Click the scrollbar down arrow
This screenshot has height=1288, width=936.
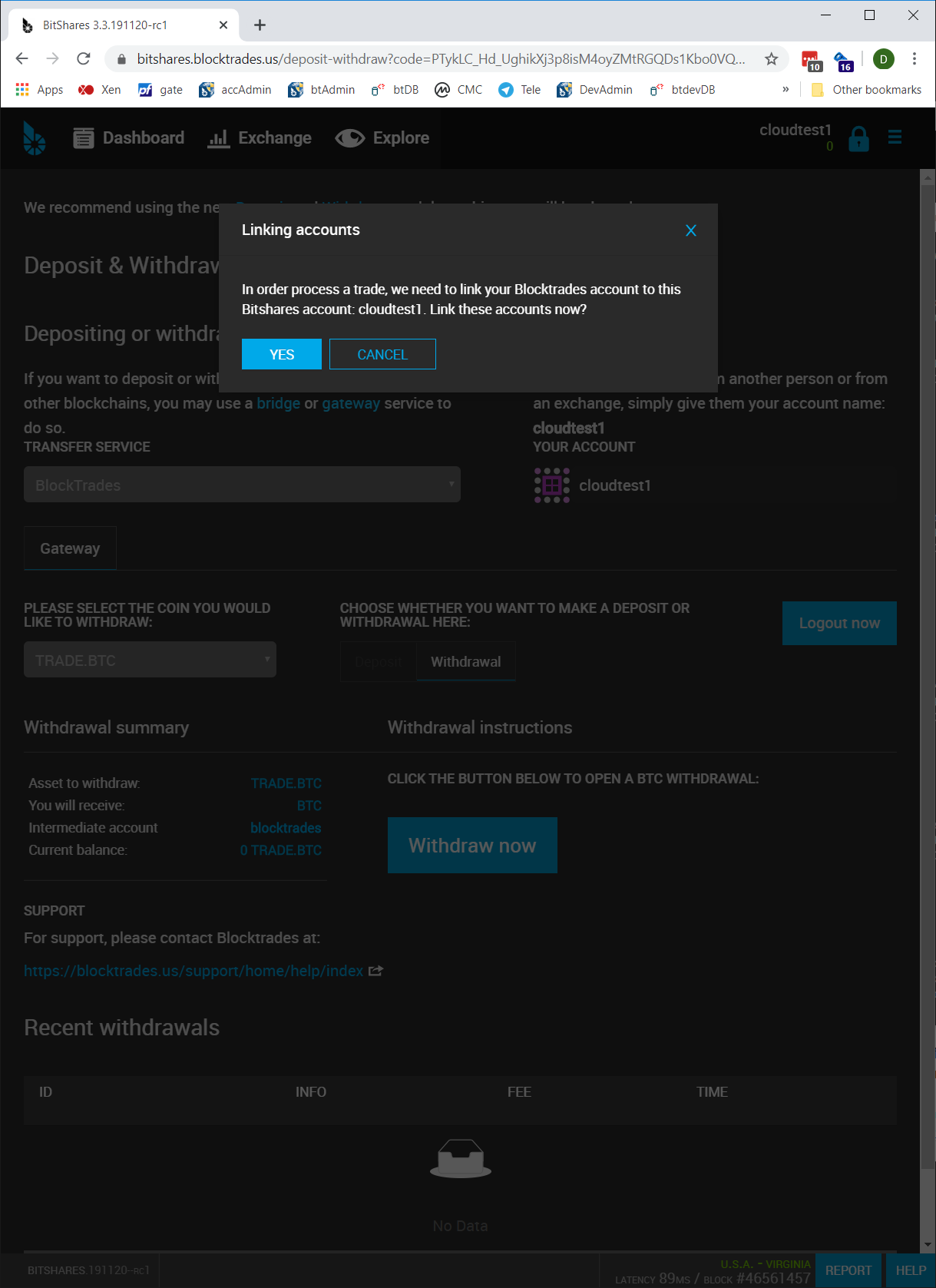928,1245
